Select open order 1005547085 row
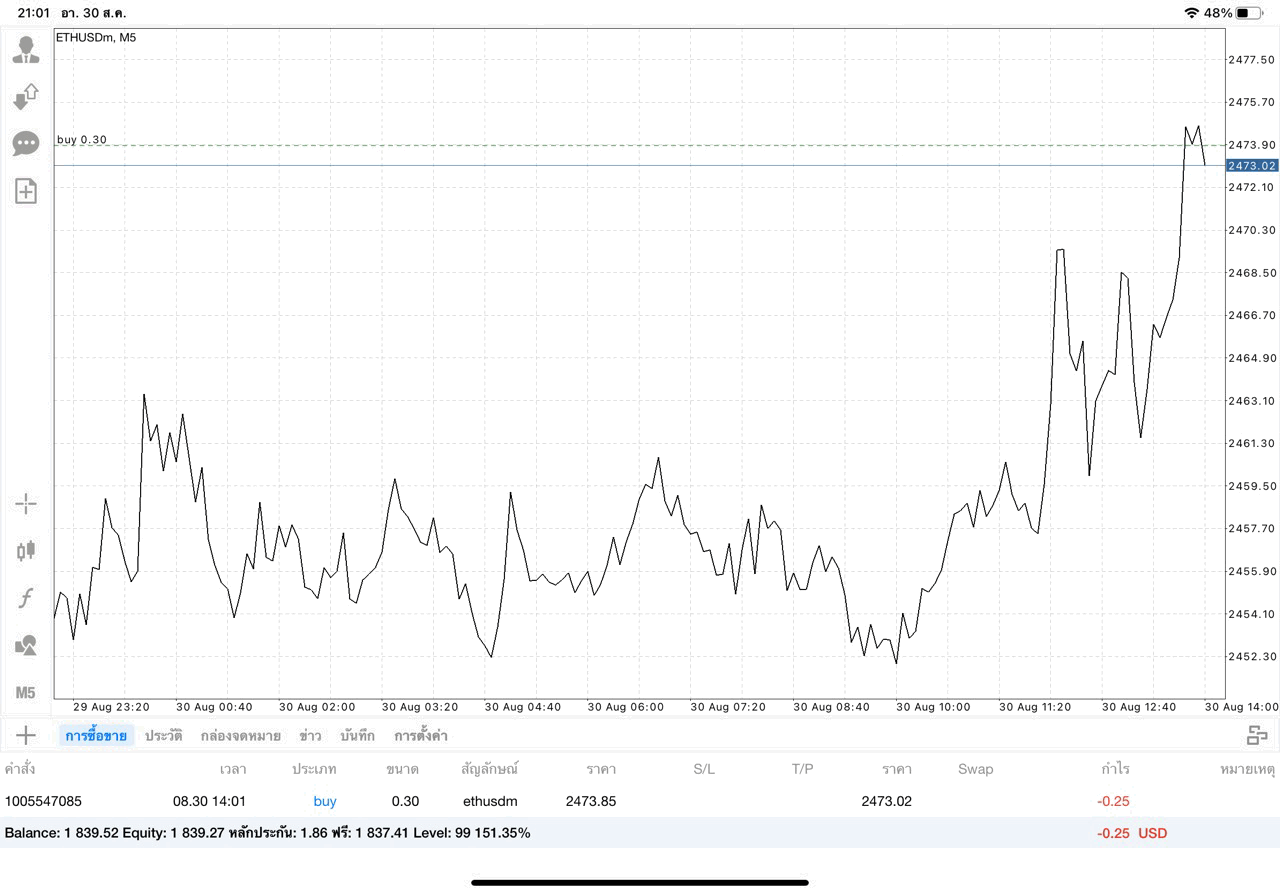Viewport: 1280px width, 894px height. tap(640, 801)
